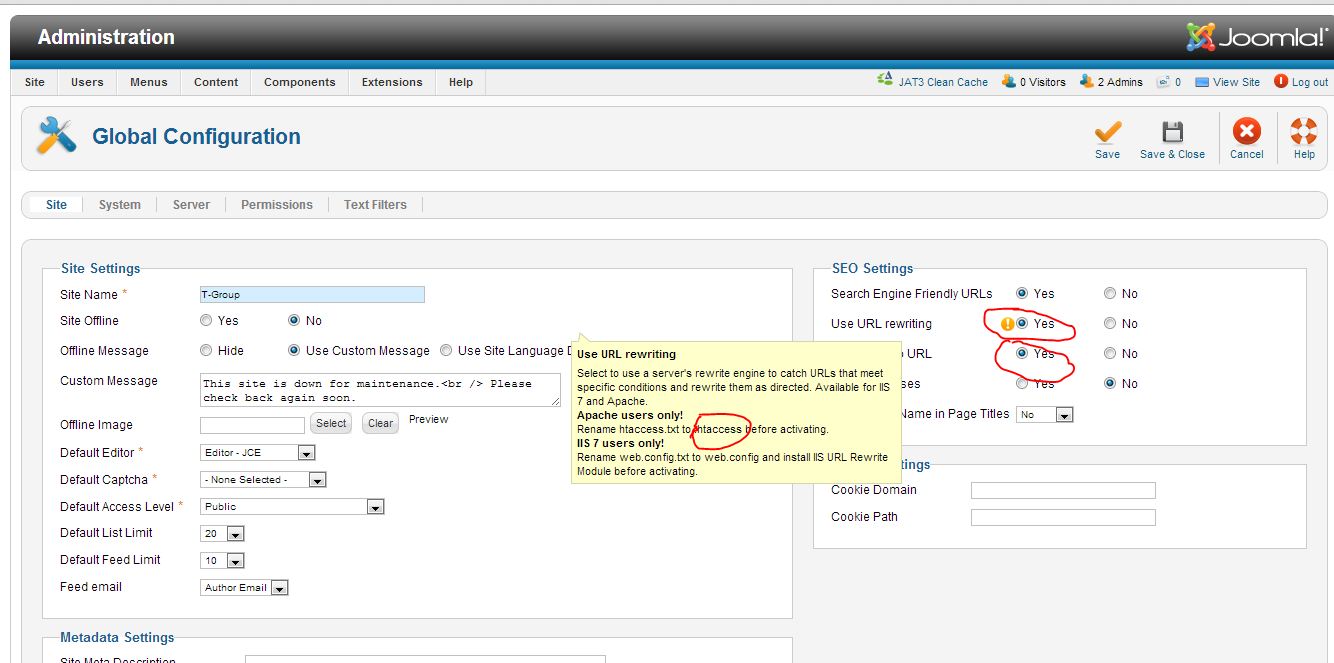
Task: Click the Save & Close floppy icon
Action: [1172, 132]
